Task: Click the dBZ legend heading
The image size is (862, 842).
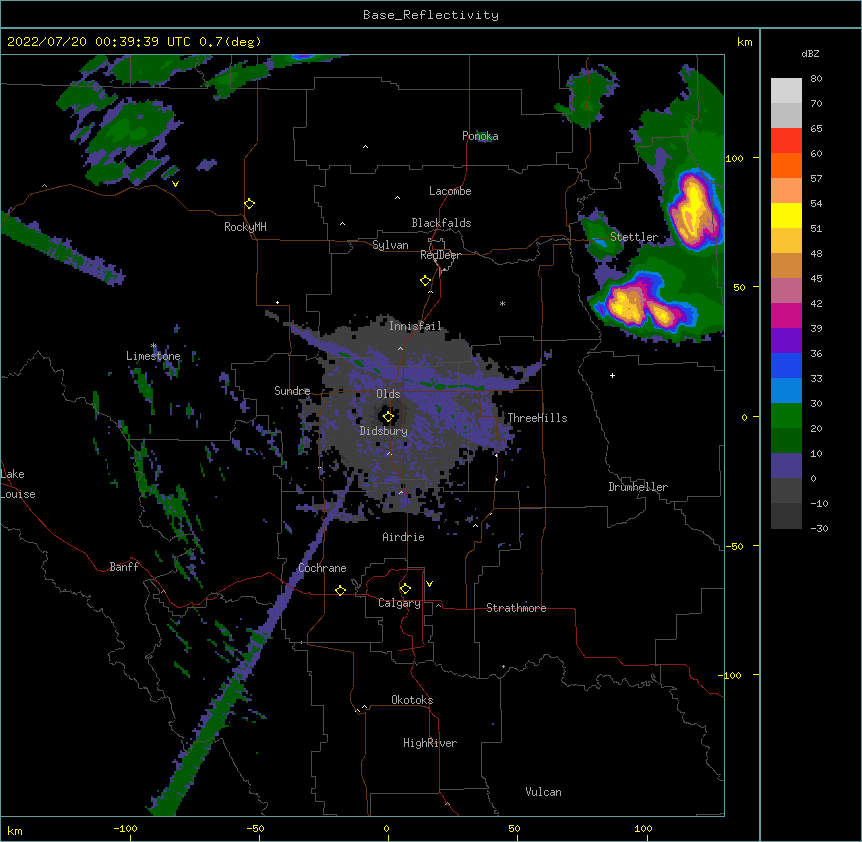Action: pyautogui.click(x=810, y=54)
